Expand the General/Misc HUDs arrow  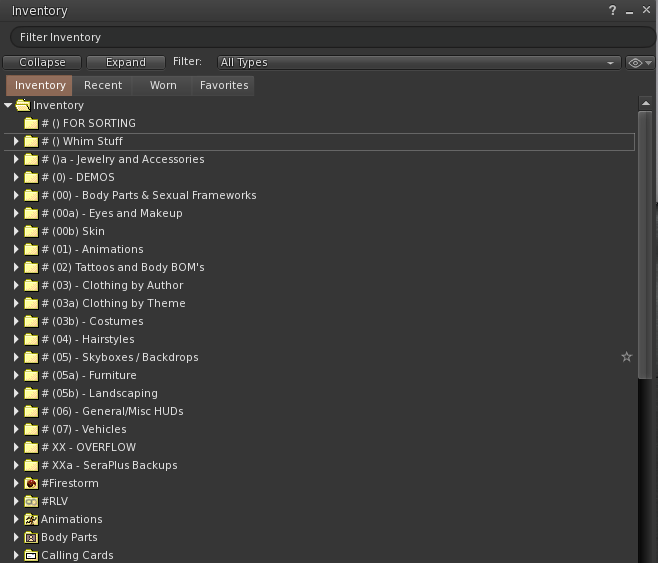tap(16, 412)
